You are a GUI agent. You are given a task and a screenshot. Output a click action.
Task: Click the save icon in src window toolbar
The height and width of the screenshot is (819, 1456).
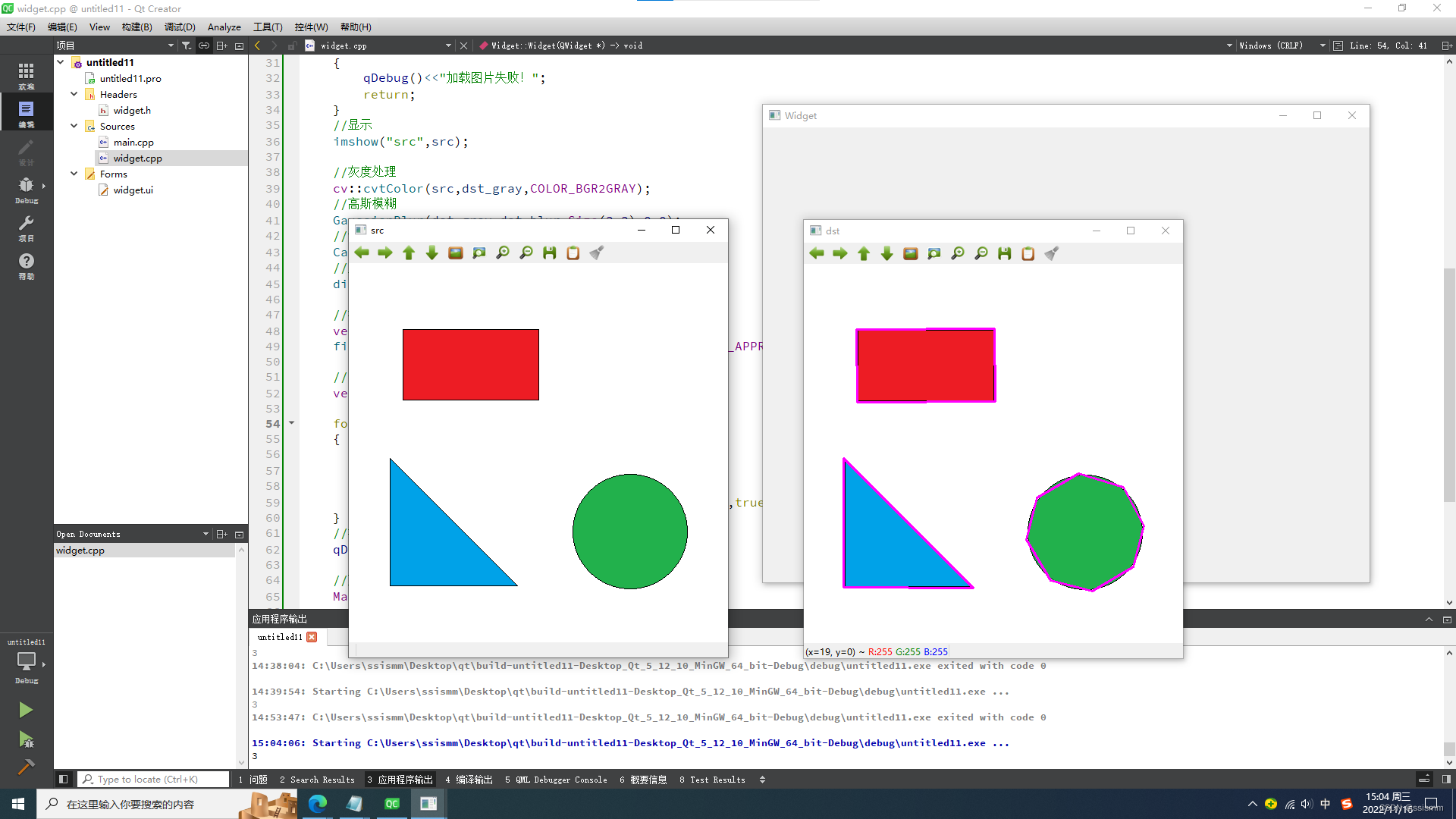pyautogui.click(x=549, y=253)
